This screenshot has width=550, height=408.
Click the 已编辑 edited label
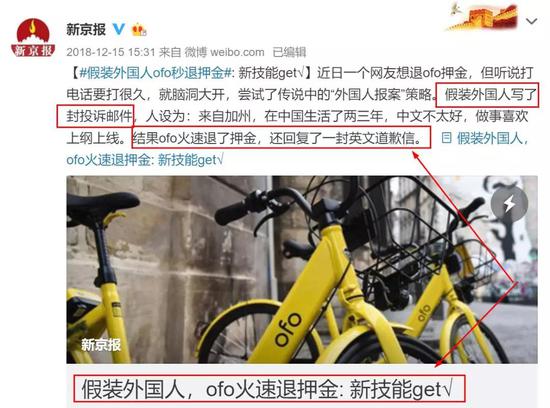click(289, 52)
